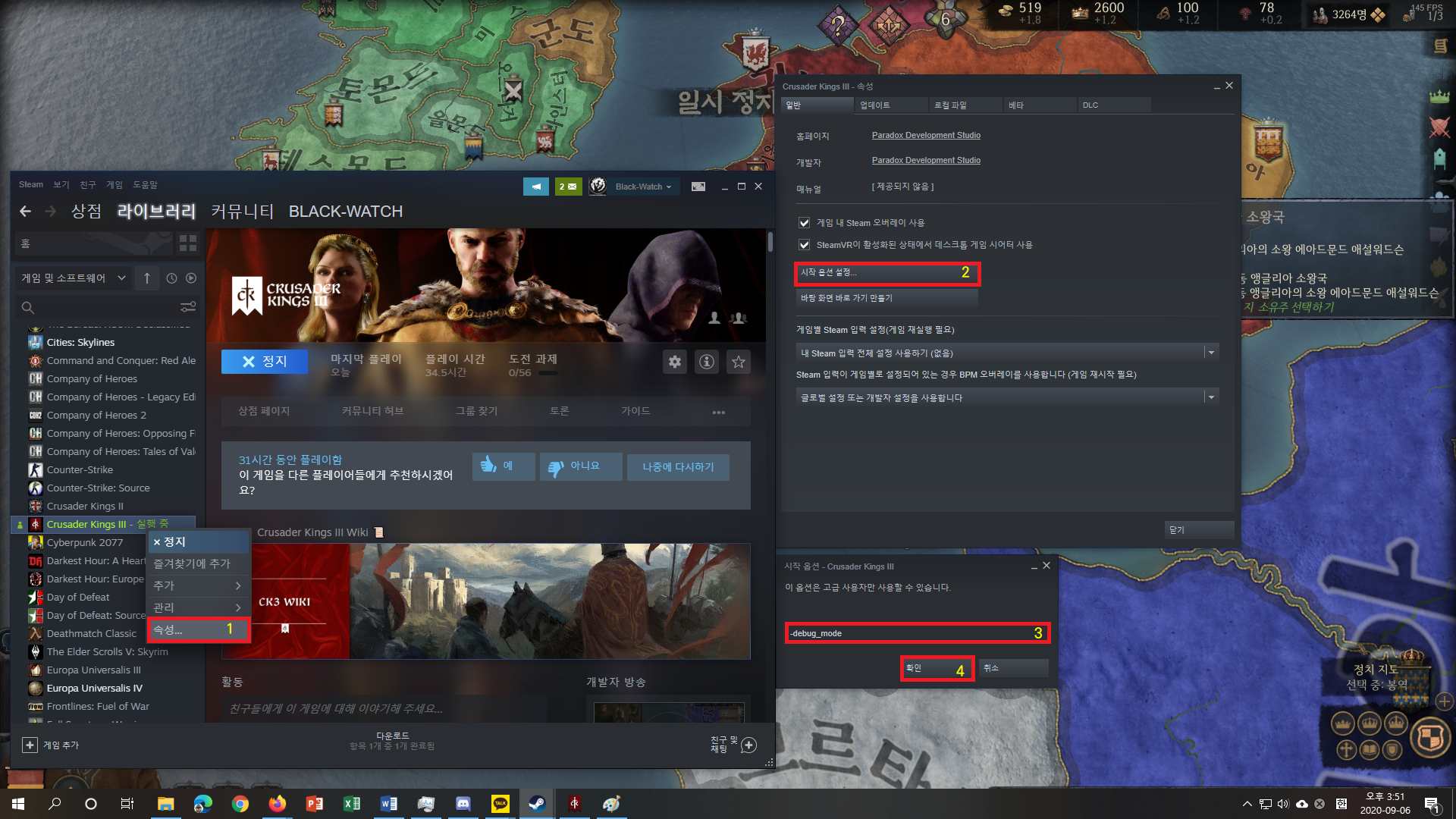The image size is (1456, 819).
Task: Switch to the DLC properties tab
Action: [1112, 105]
